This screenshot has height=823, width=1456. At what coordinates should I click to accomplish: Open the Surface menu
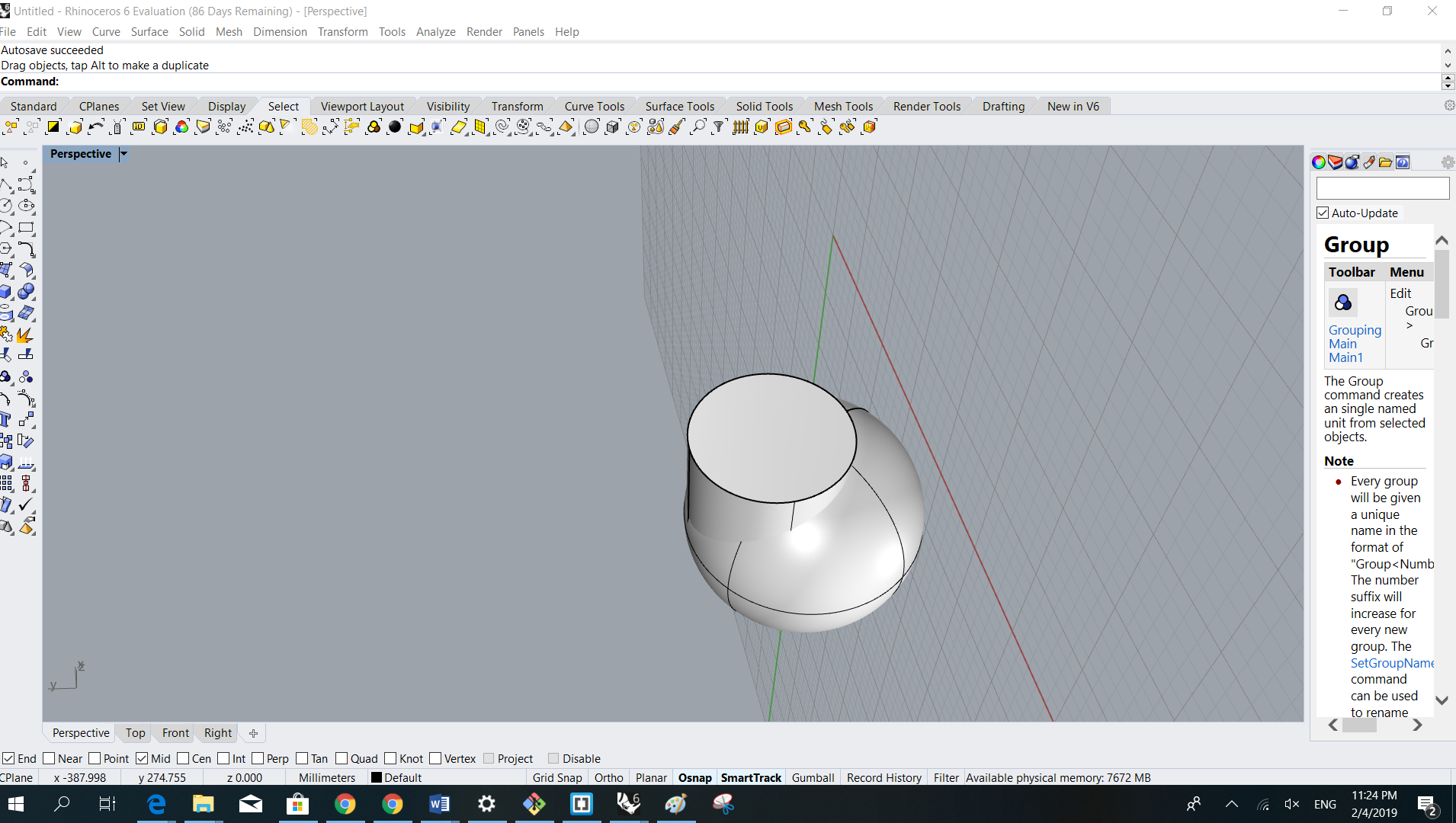point(149,32)
